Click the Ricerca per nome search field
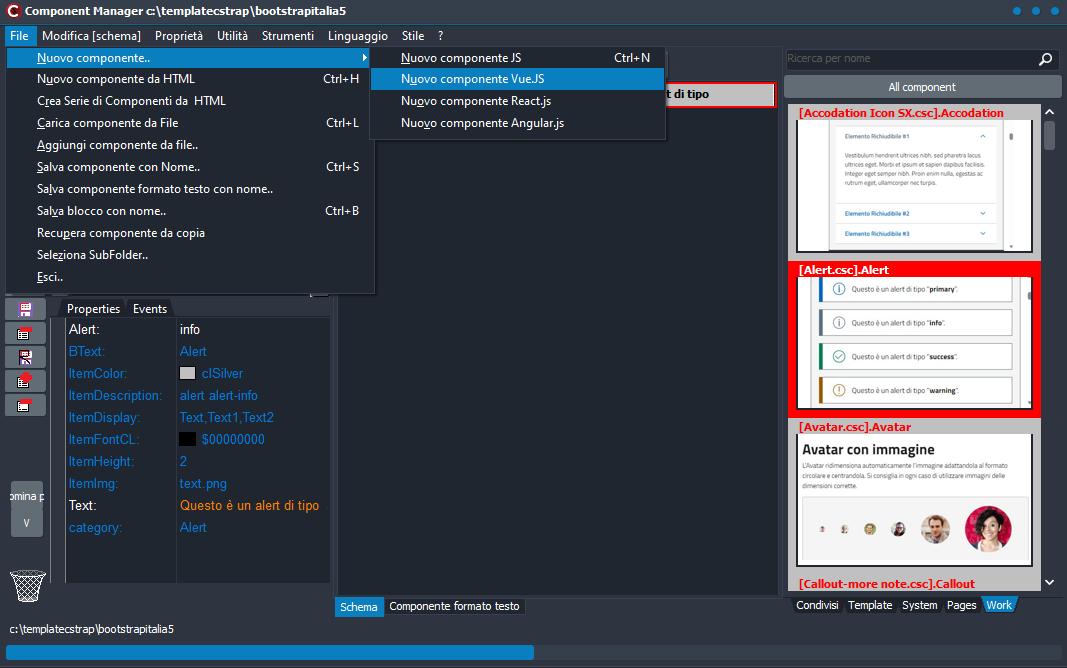 [x=910, y=59]
